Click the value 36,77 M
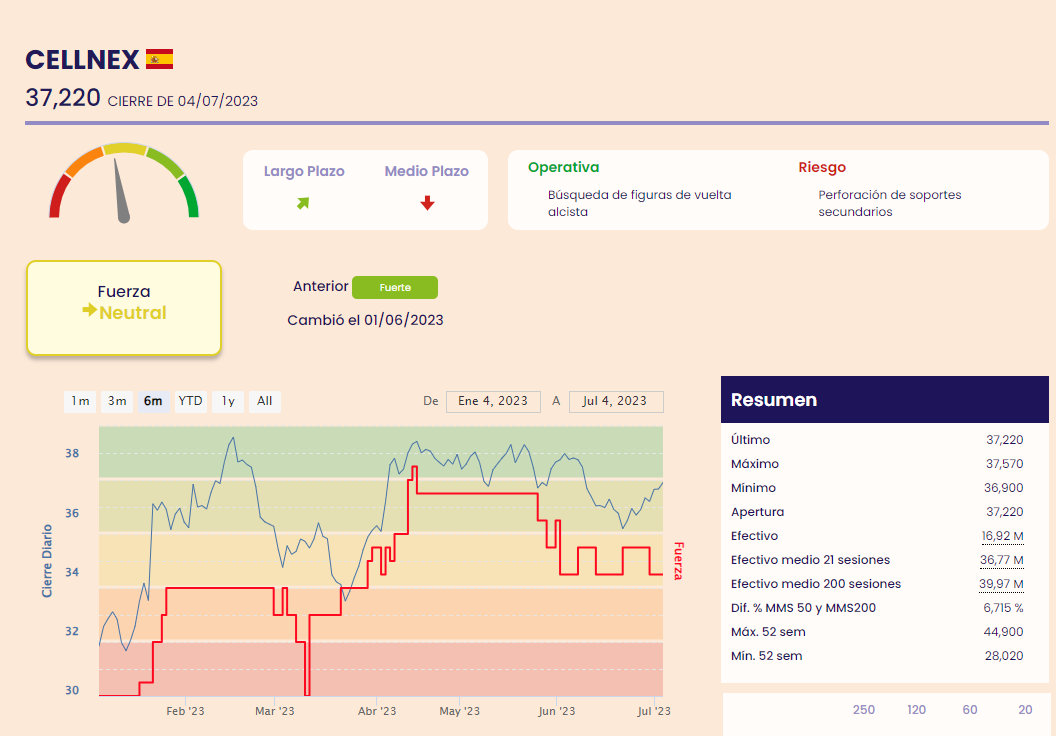Screen dimensions: 1056x736 pos(1001,560)
